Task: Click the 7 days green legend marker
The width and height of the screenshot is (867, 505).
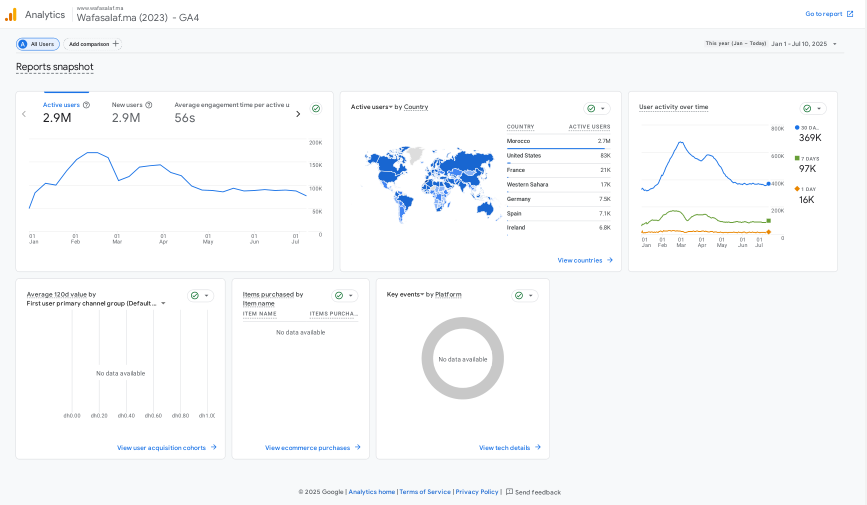Action: pyautogui.click(x=797, y=158)
